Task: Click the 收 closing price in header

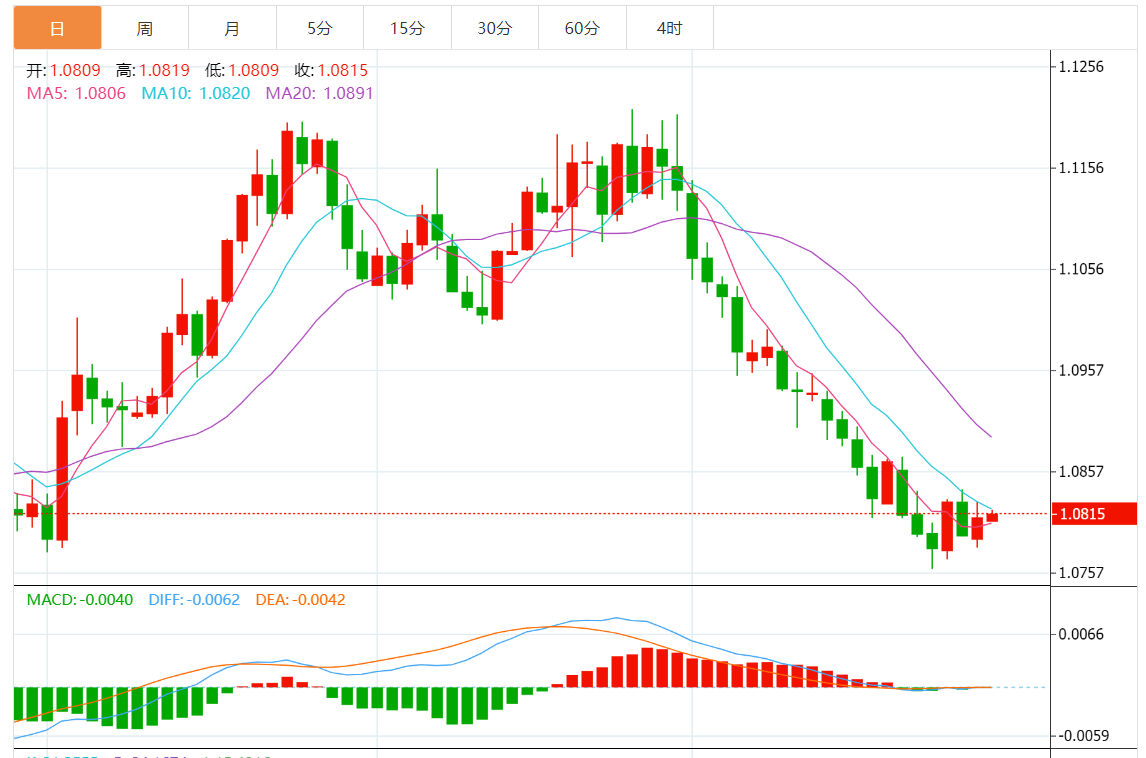Action: tap(331, 71)
